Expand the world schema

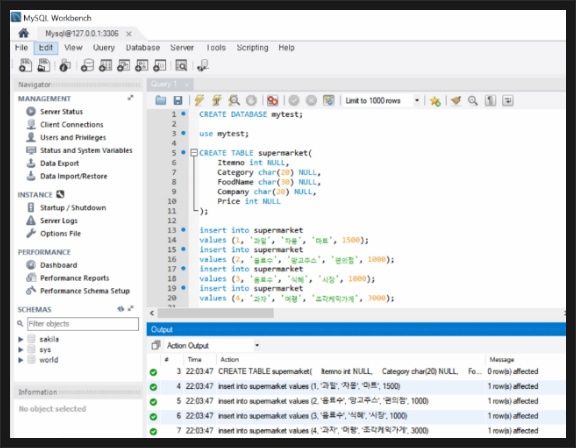(x=21, y=360)
